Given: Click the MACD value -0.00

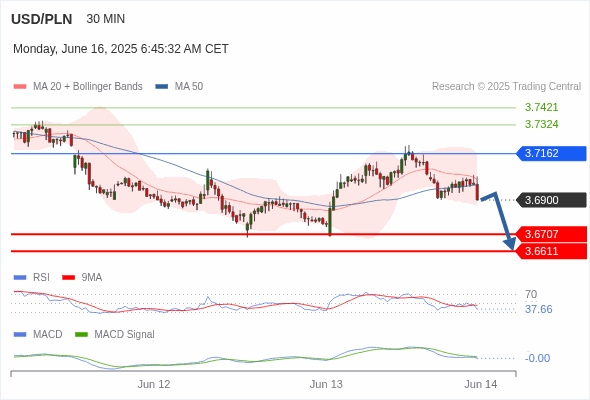Looking at the screenshot, I should click(538, 358).
